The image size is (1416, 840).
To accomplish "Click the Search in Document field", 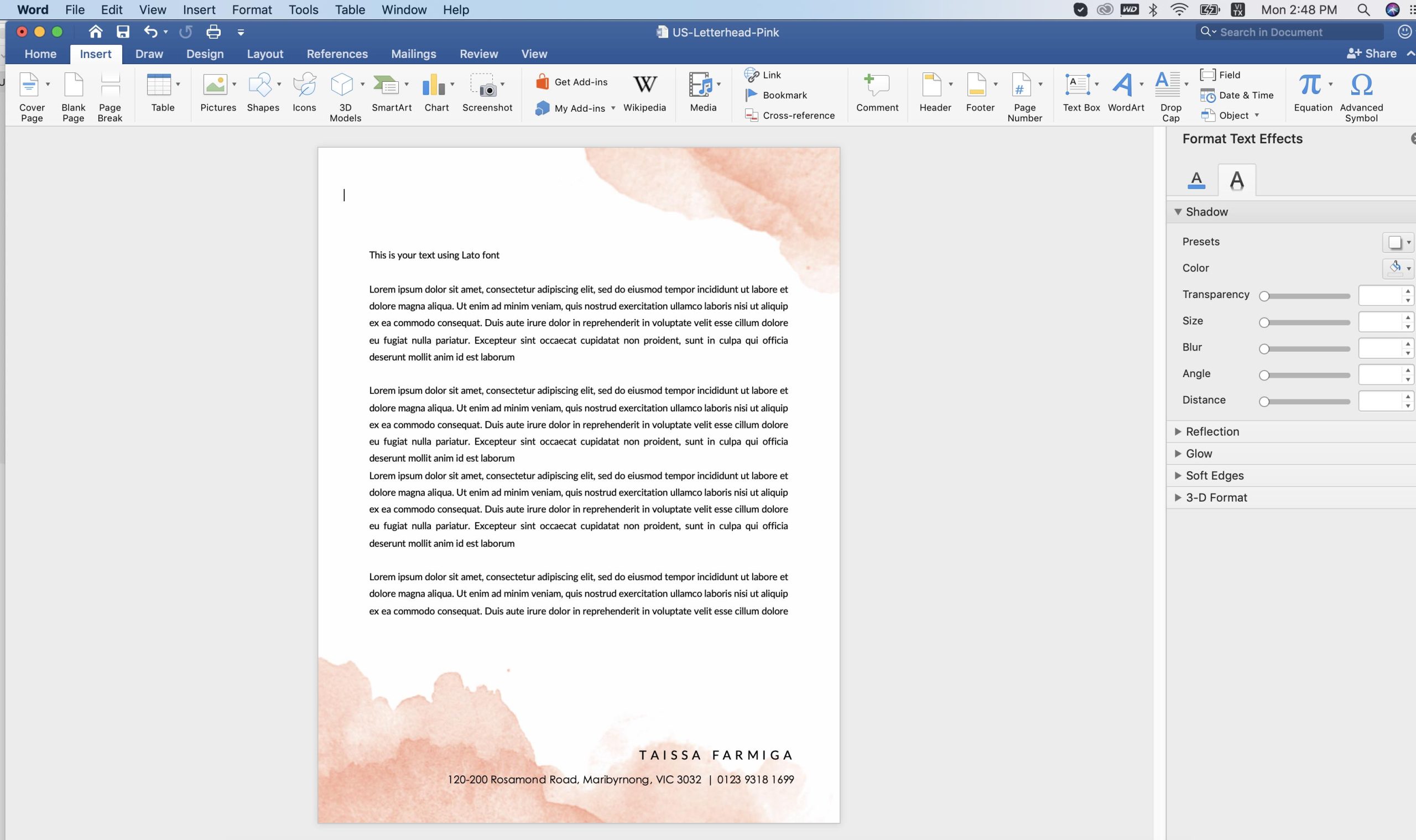I will [1289, 32].
